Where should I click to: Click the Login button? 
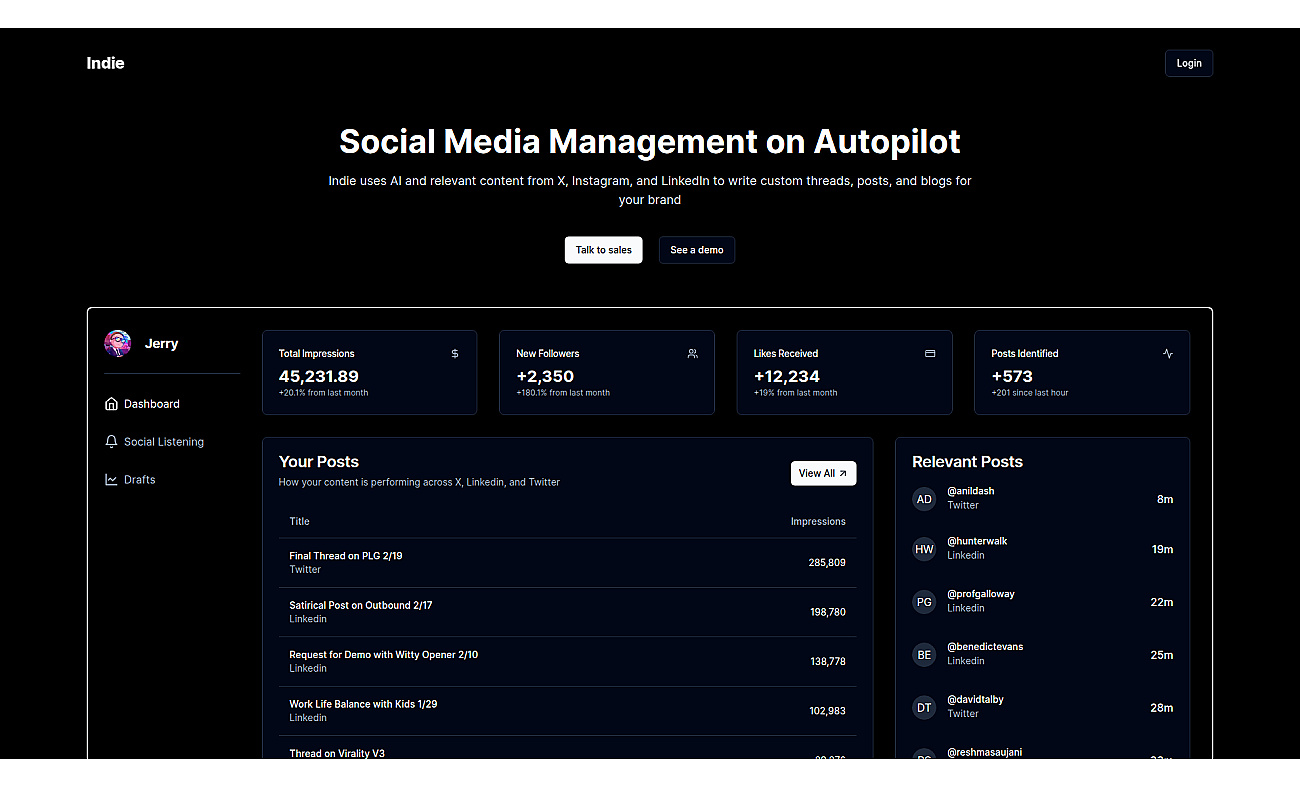[1189, 63]
